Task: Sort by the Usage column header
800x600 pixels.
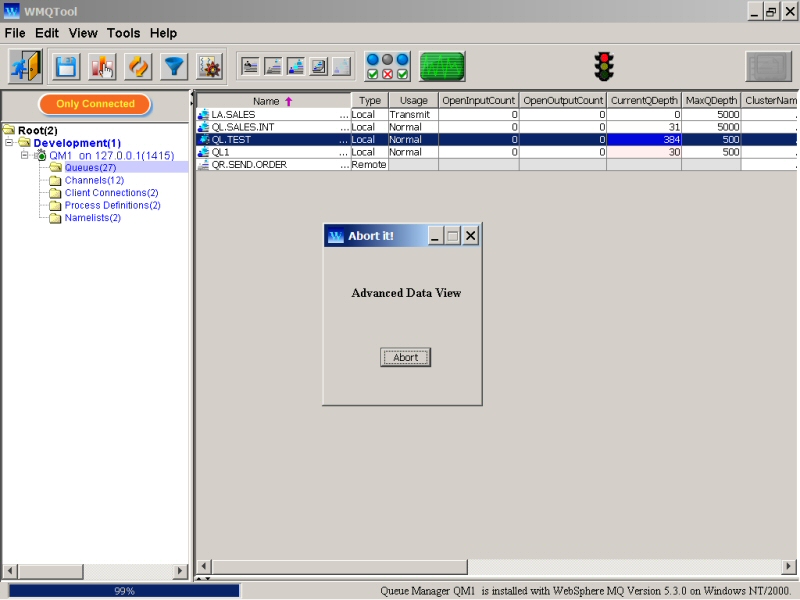Action: [413, 101]
